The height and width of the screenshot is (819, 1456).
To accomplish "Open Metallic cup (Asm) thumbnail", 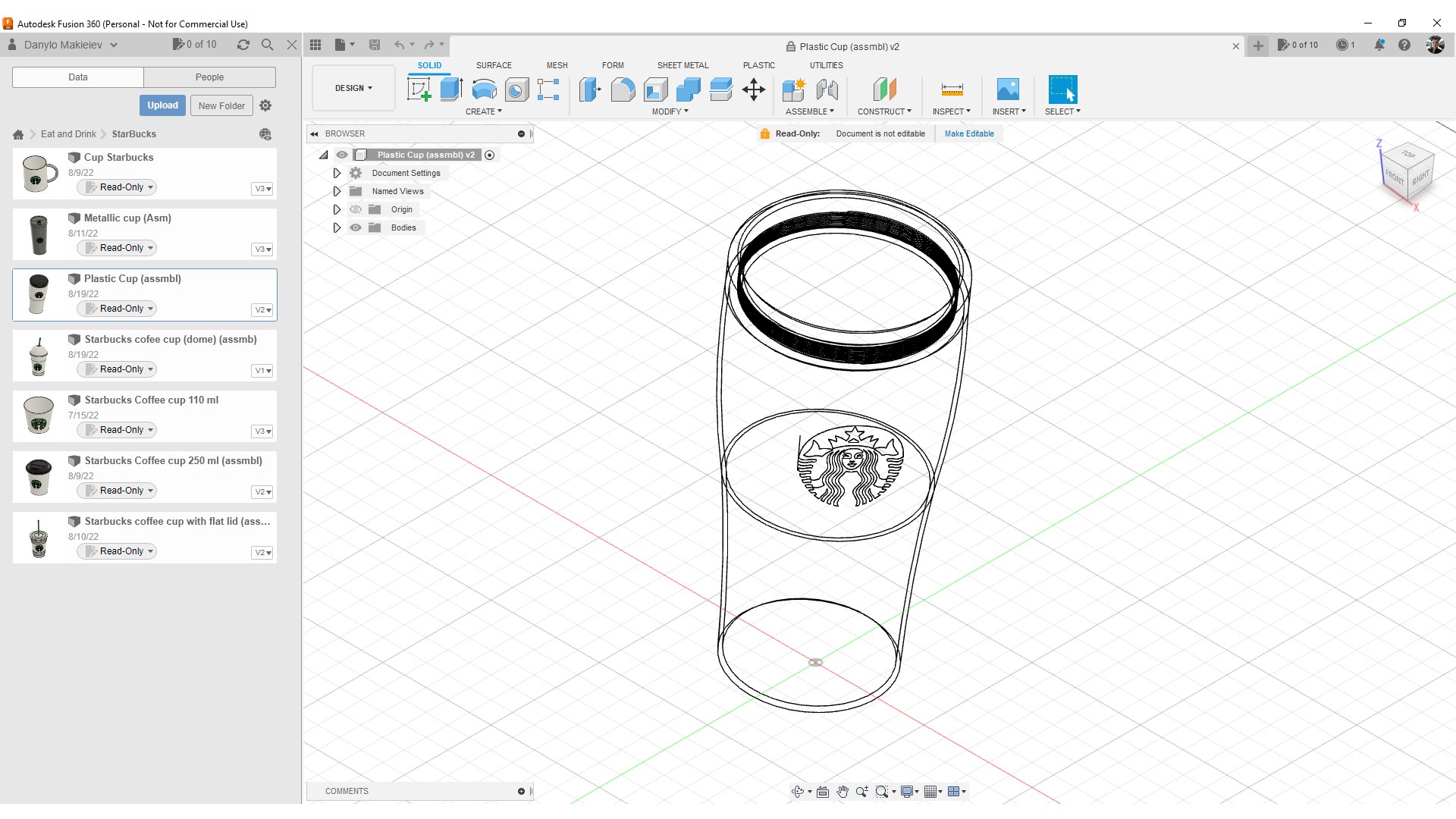I will tap(38, 234).
